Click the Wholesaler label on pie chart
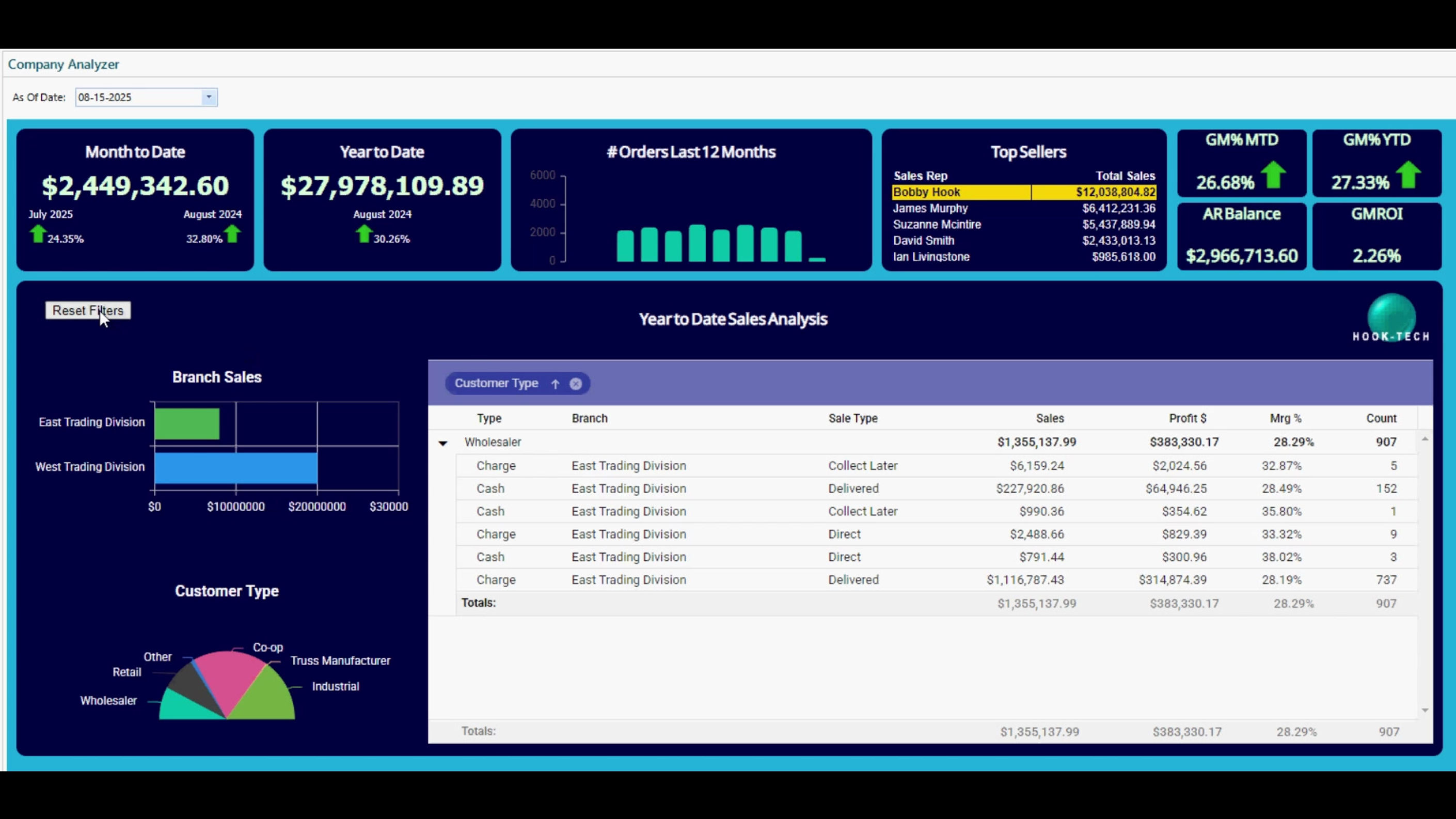 tap(108, 701)
